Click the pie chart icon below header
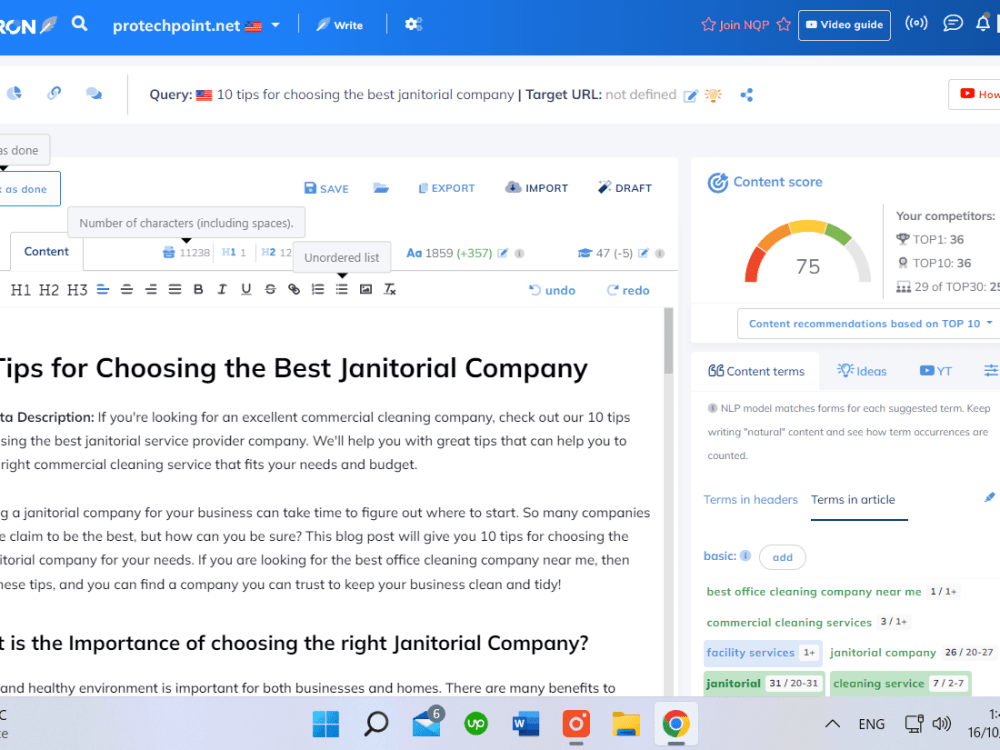The height and width of the screenshot is (750, 1000). [14, 93]
